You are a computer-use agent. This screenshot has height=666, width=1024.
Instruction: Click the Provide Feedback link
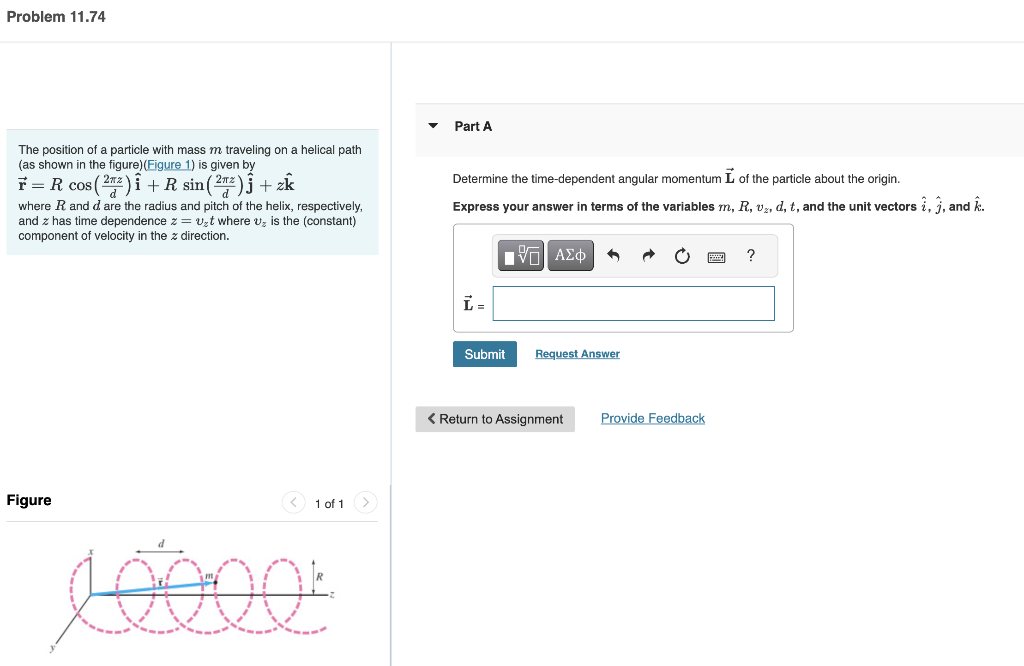coord(652,418)
